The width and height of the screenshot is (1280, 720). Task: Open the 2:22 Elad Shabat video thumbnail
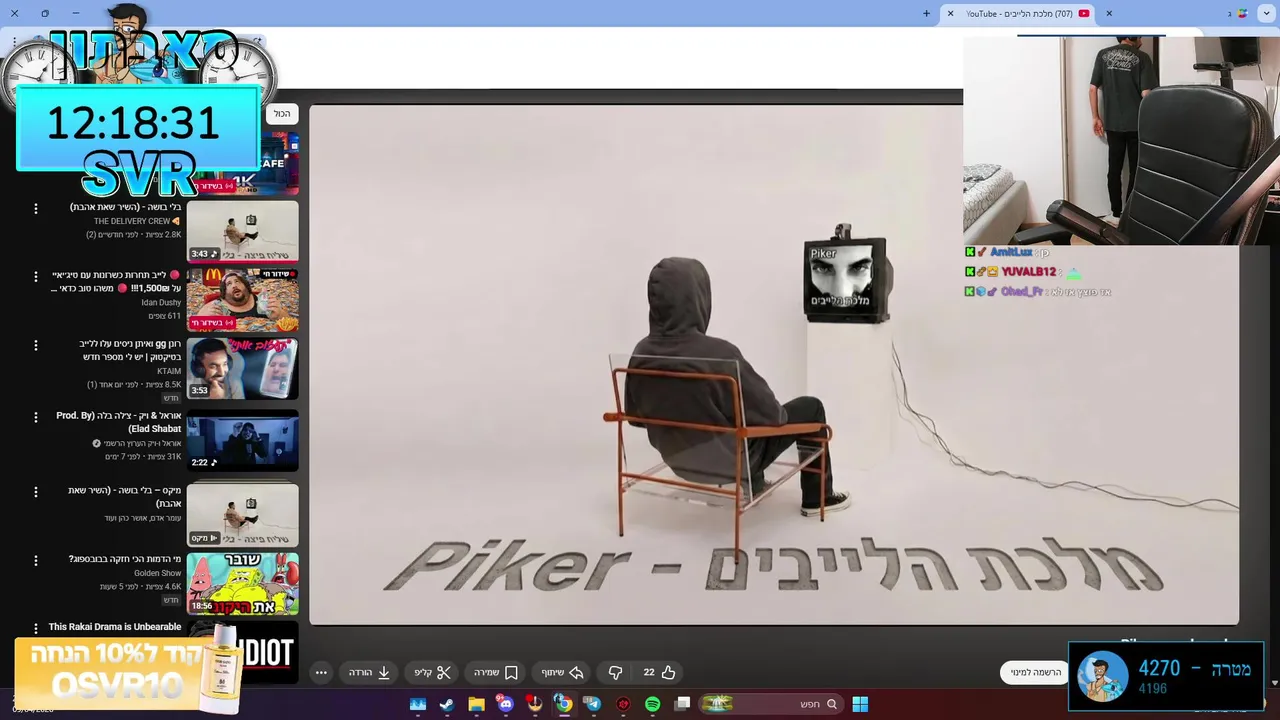pos(243,440)
